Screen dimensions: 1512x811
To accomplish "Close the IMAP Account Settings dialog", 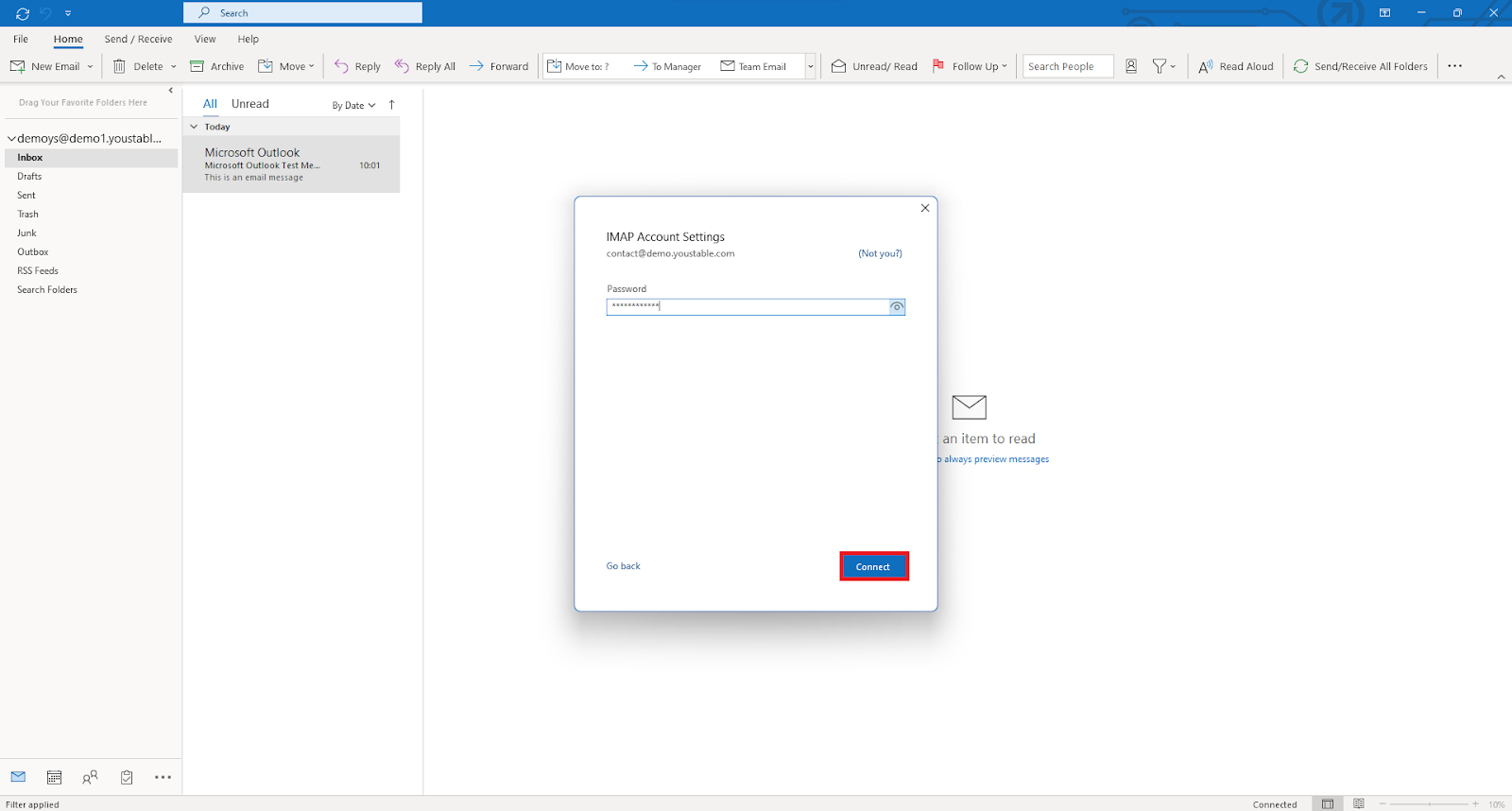I will coord(925,208).
